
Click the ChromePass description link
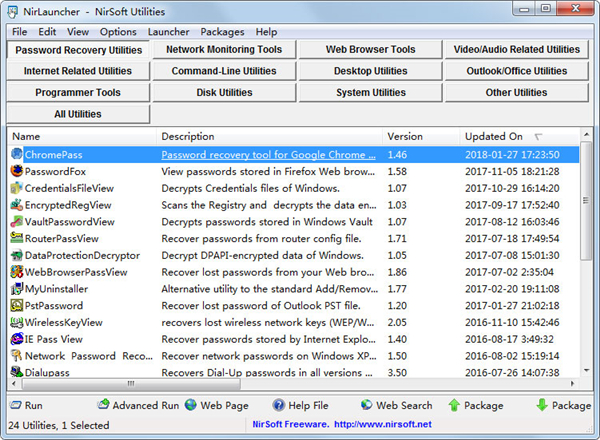[269, 155]
